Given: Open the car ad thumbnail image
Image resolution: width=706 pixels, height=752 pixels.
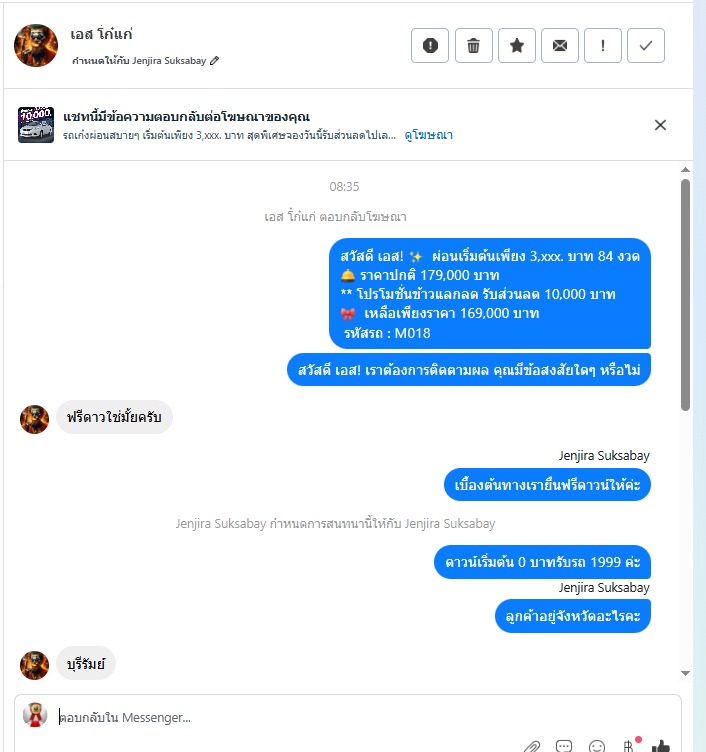Looking at the screenshot, I should 36,125.
